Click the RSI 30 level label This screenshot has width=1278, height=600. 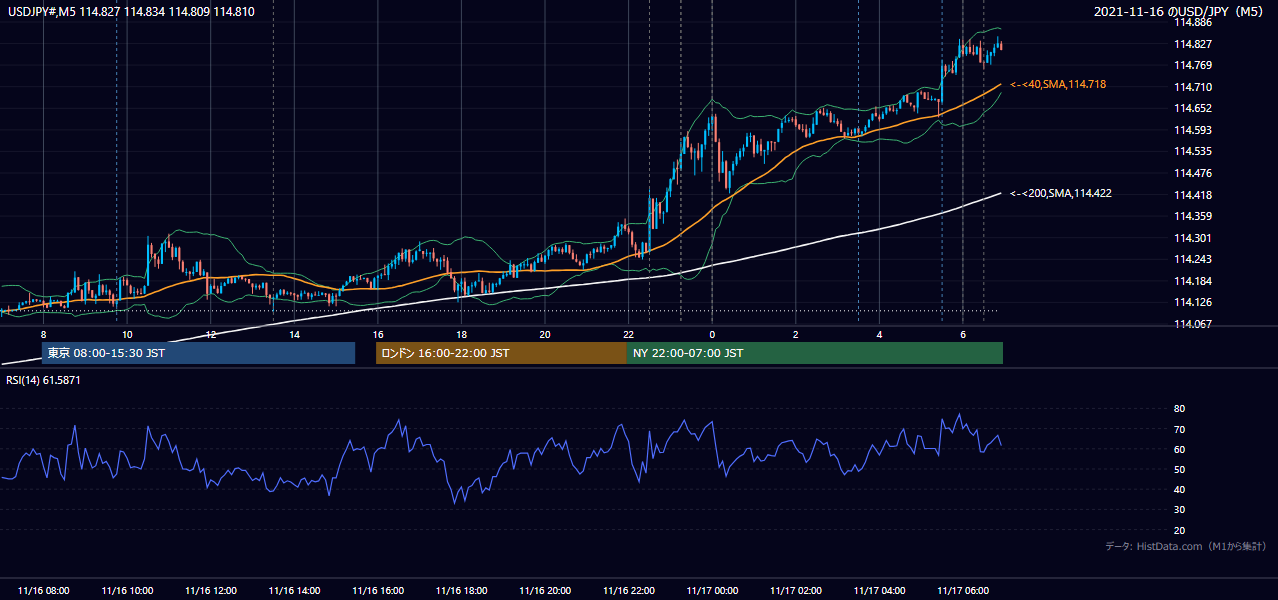(x=1179, y=510)
